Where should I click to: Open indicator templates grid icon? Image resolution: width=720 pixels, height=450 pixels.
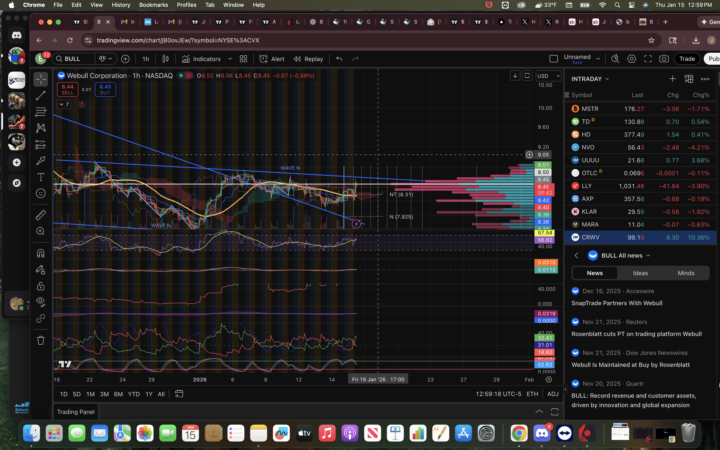tap(243, 59)
